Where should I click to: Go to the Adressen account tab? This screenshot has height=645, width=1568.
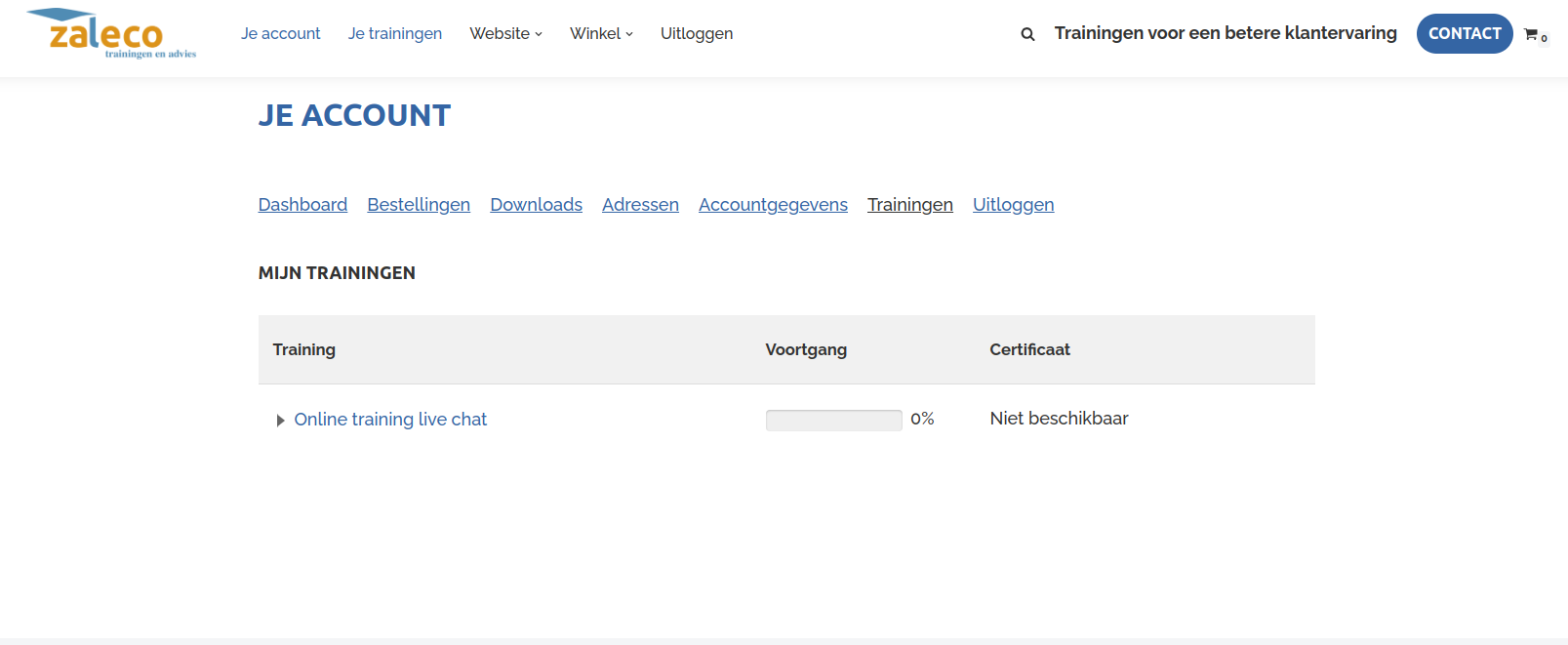pos(640,205)
